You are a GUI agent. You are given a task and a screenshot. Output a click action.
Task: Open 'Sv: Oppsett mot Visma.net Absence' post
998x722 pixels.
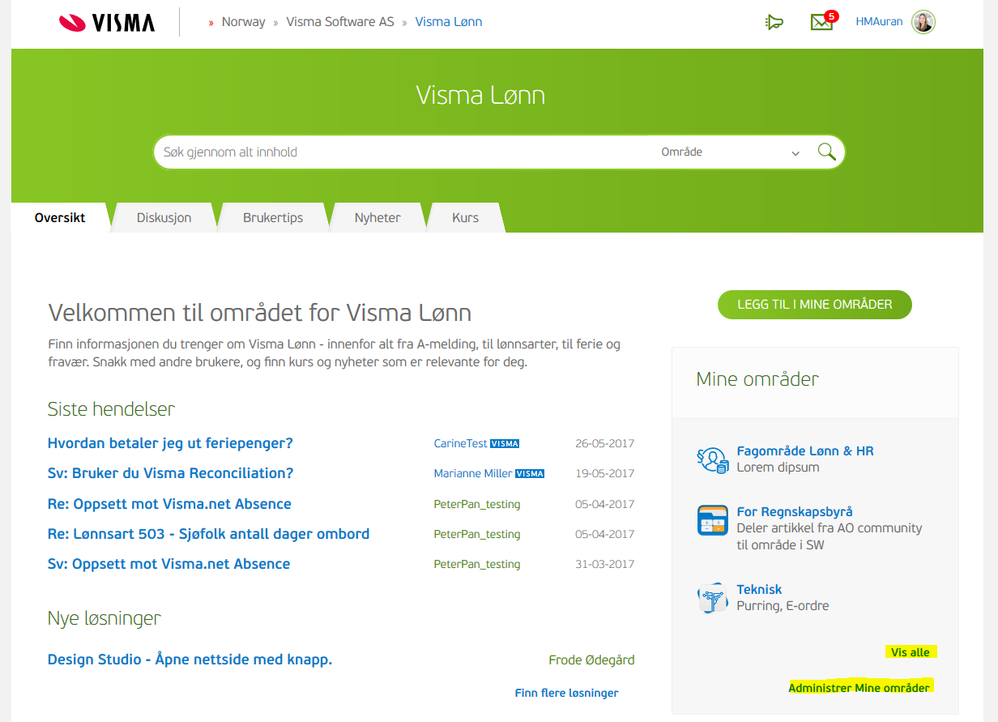[x=169, y=563]
